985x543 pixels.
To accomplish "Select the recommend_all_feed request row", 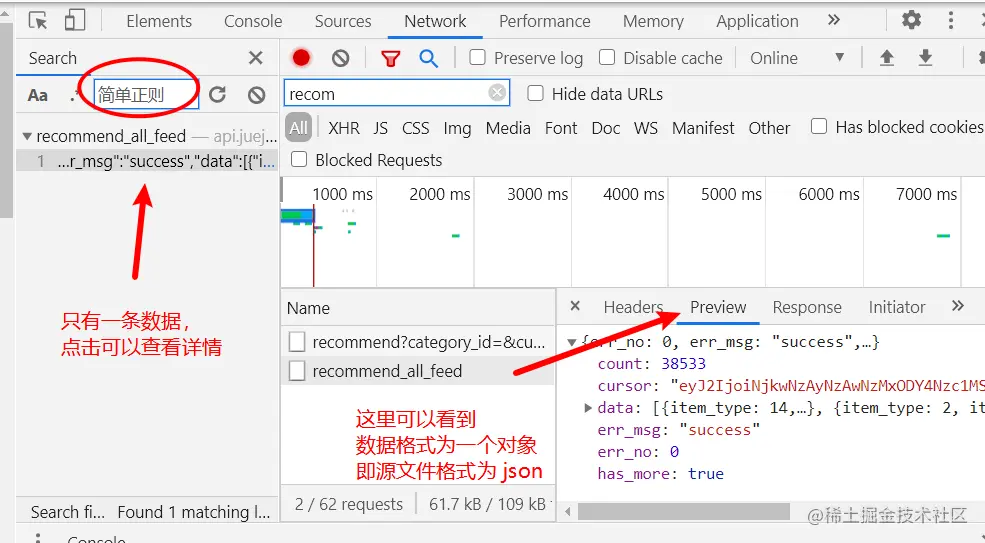I will coord(418,371).
